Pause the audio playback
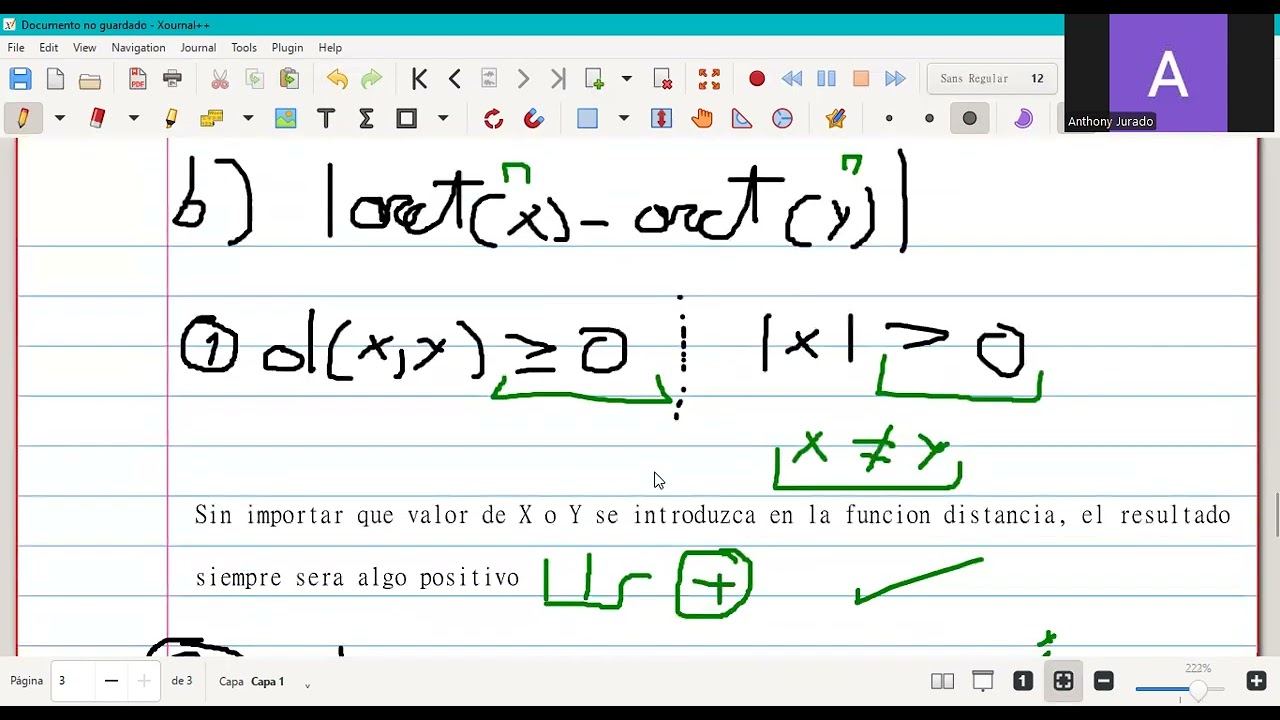The image size is (1280, 720). 826,79
